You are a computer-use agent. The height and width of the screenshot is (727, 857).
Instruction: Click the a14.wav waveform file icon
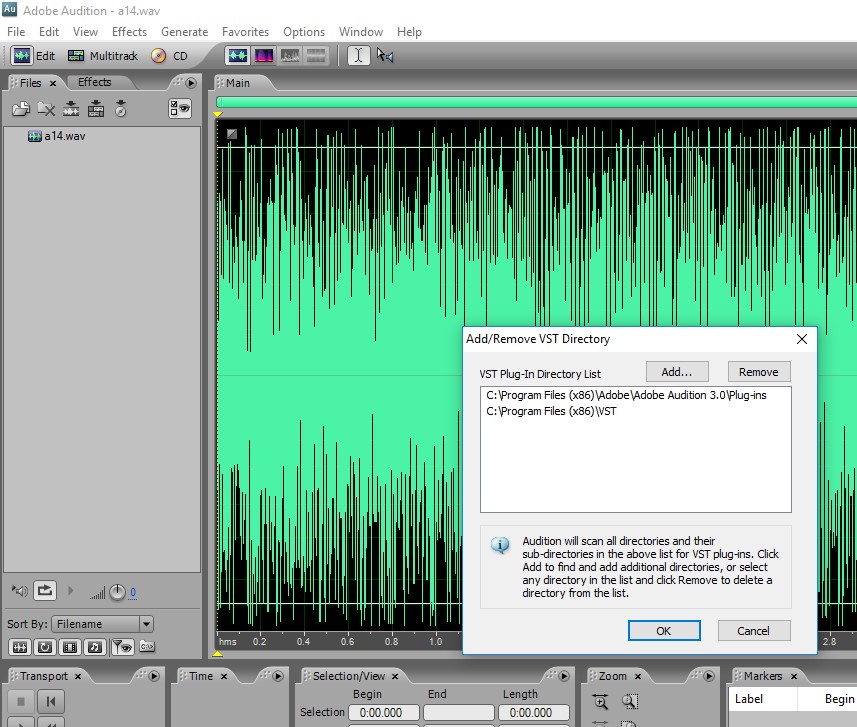pyautogui.click(x=34, y=136)
